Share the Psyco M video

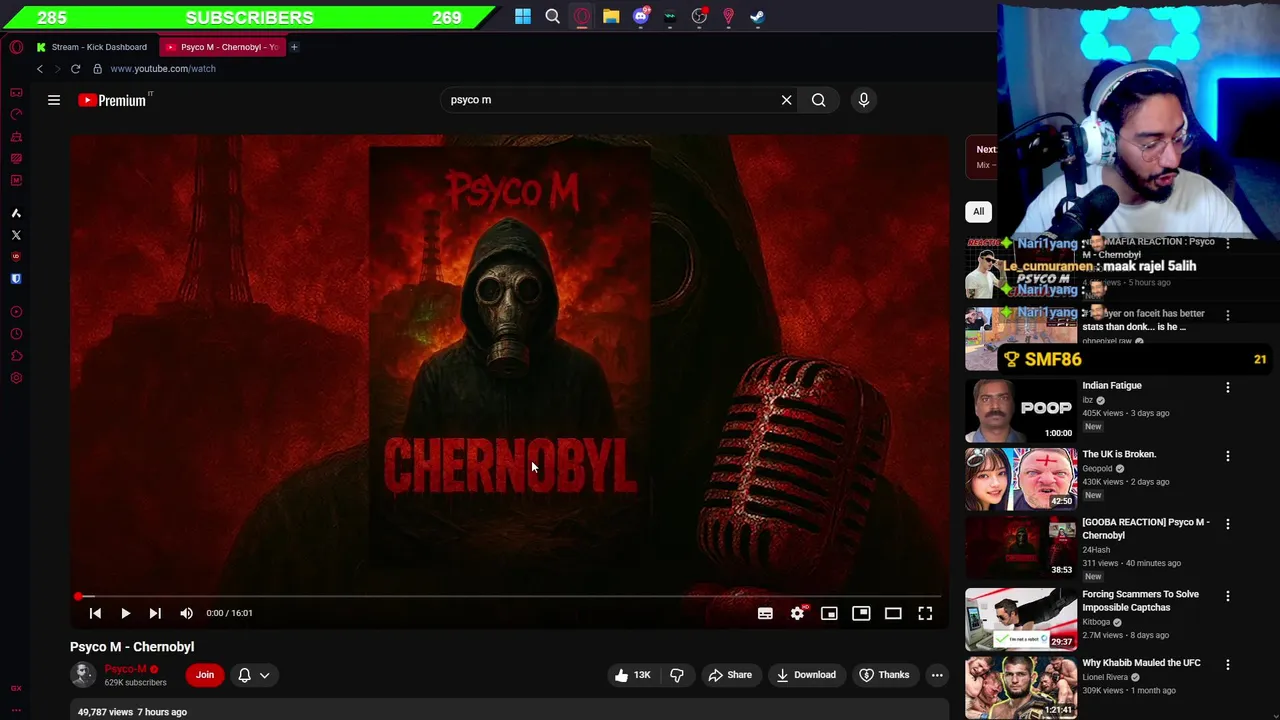pyautogui.click(x=730, y=675)
